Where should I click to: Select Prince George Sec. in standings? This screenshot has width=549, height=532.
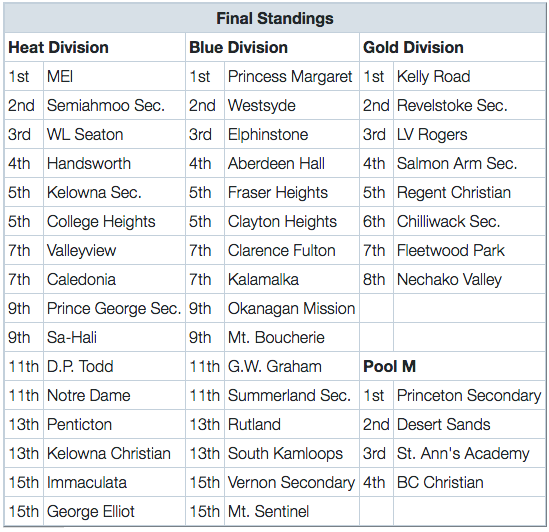[x=114, y=308]
